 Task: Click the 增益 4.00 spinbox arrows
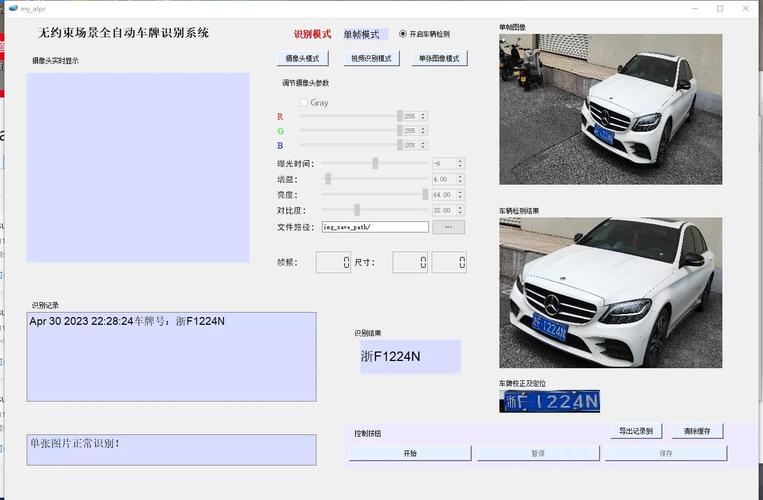pyautogui.click(x=460, y=179)
